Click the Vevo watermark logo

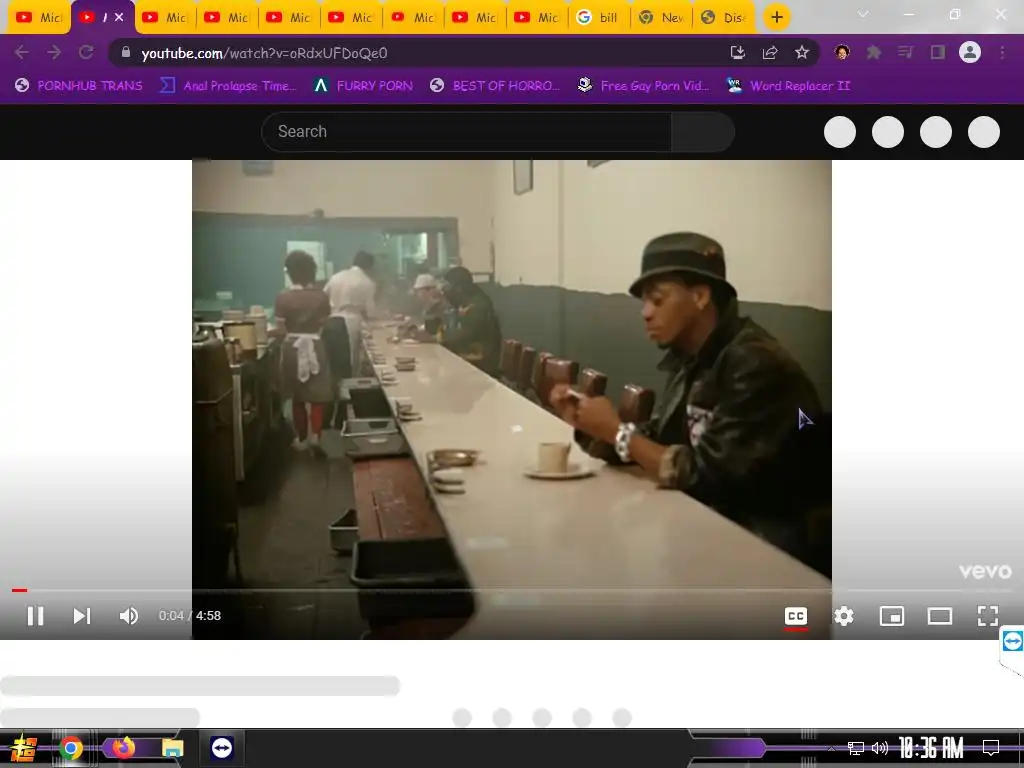[x=985, y=571]
